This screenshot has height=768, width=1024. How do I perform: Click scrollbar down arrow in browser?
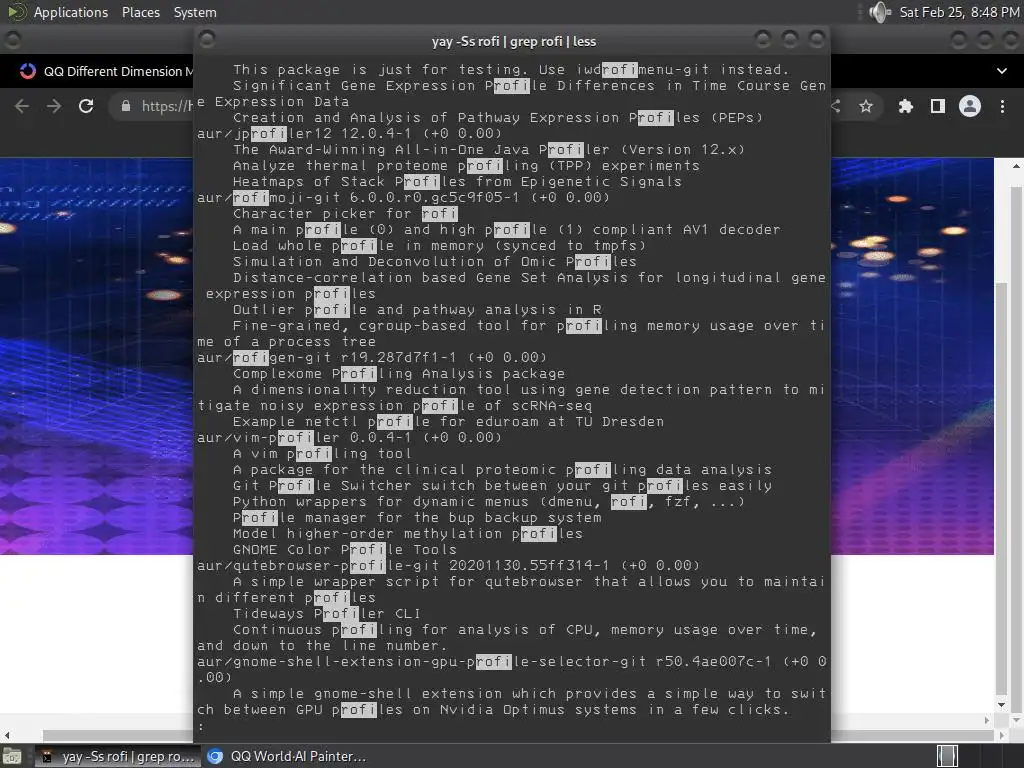(1002, 705)
